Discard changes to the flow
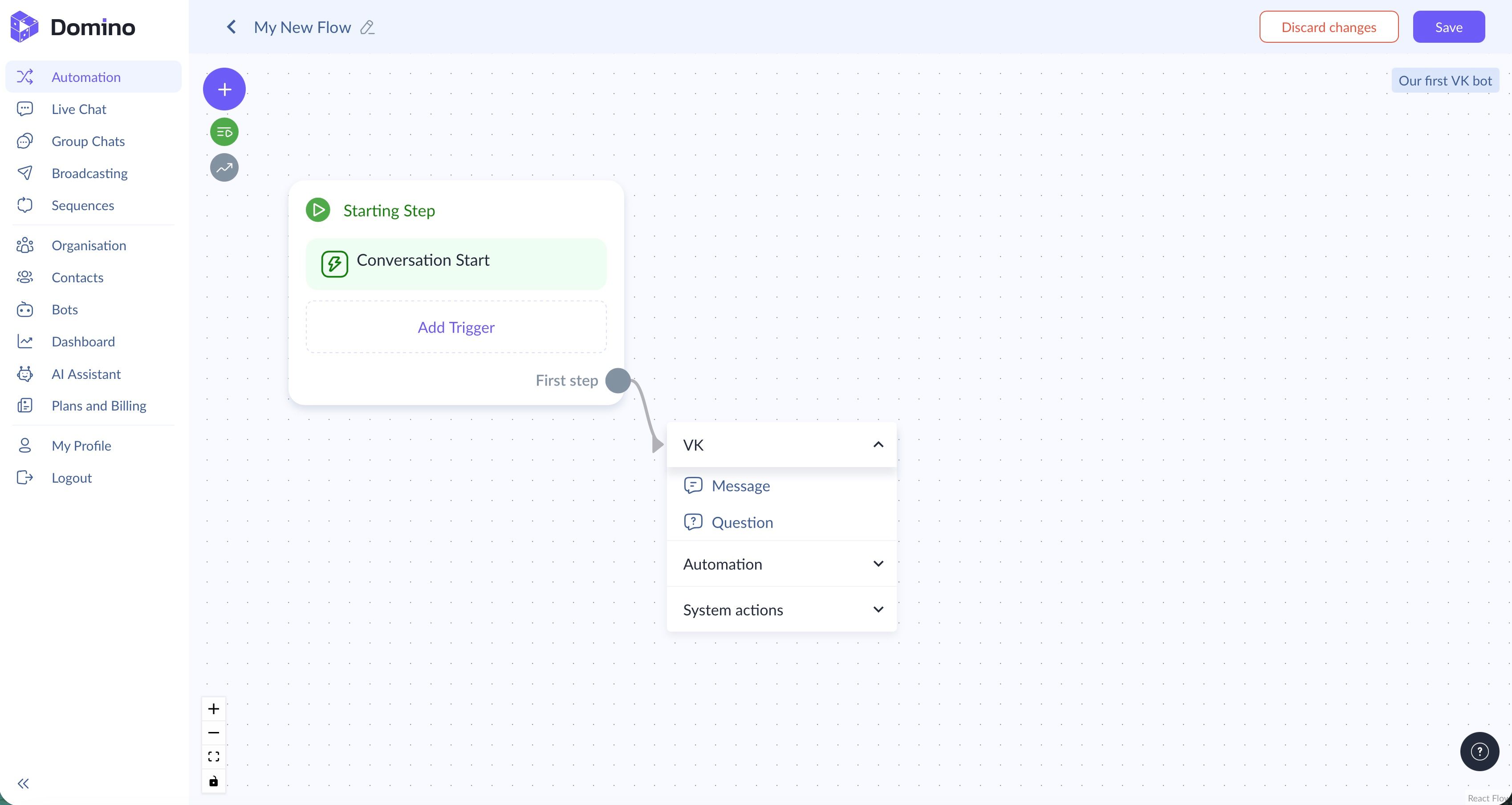This screenshot has height=805, width=1512. click(1328, 26)
